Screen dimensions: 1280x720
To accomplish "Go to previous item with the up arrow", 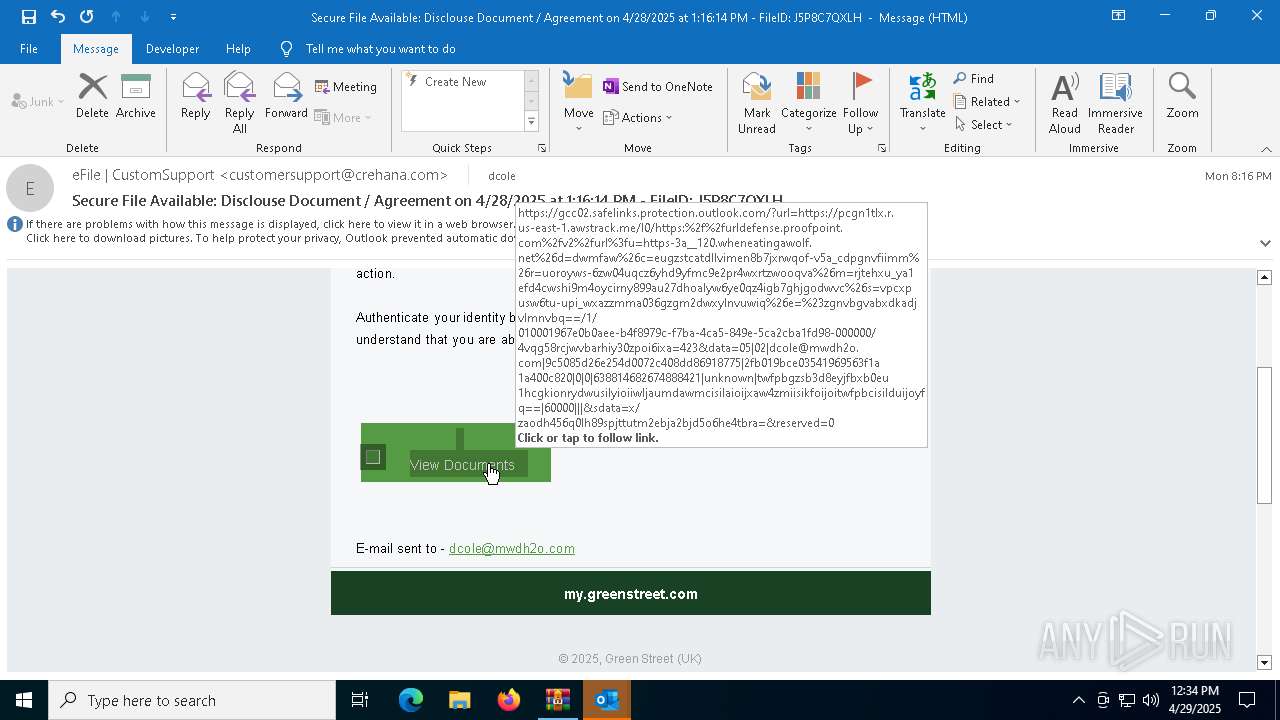I will [x=116, y=16].
